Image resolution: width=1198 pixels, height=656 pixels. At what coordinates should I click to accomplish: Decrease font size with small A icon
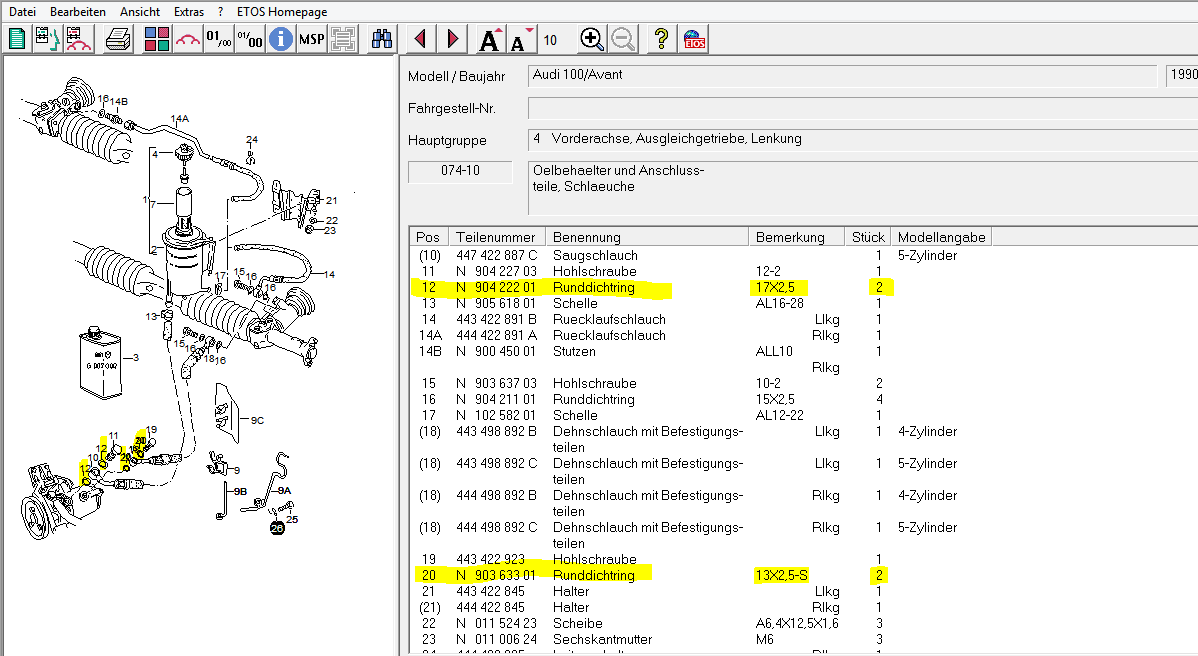coord(518,41)
